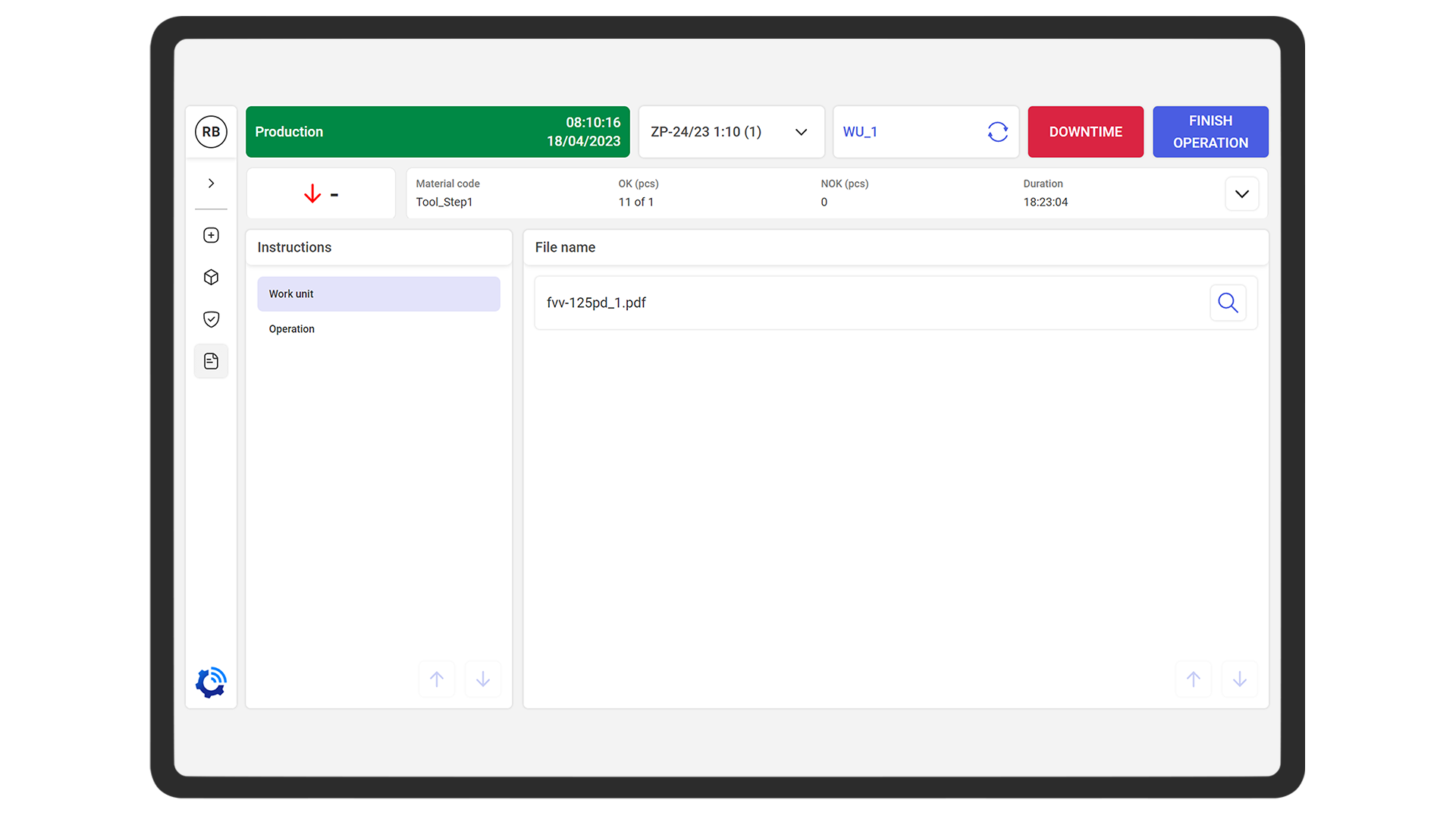Viewport: 1456px width, 819px height.
Task: Click the gear logo at the sidebar bottom
Action: click(x=211, y=682)
